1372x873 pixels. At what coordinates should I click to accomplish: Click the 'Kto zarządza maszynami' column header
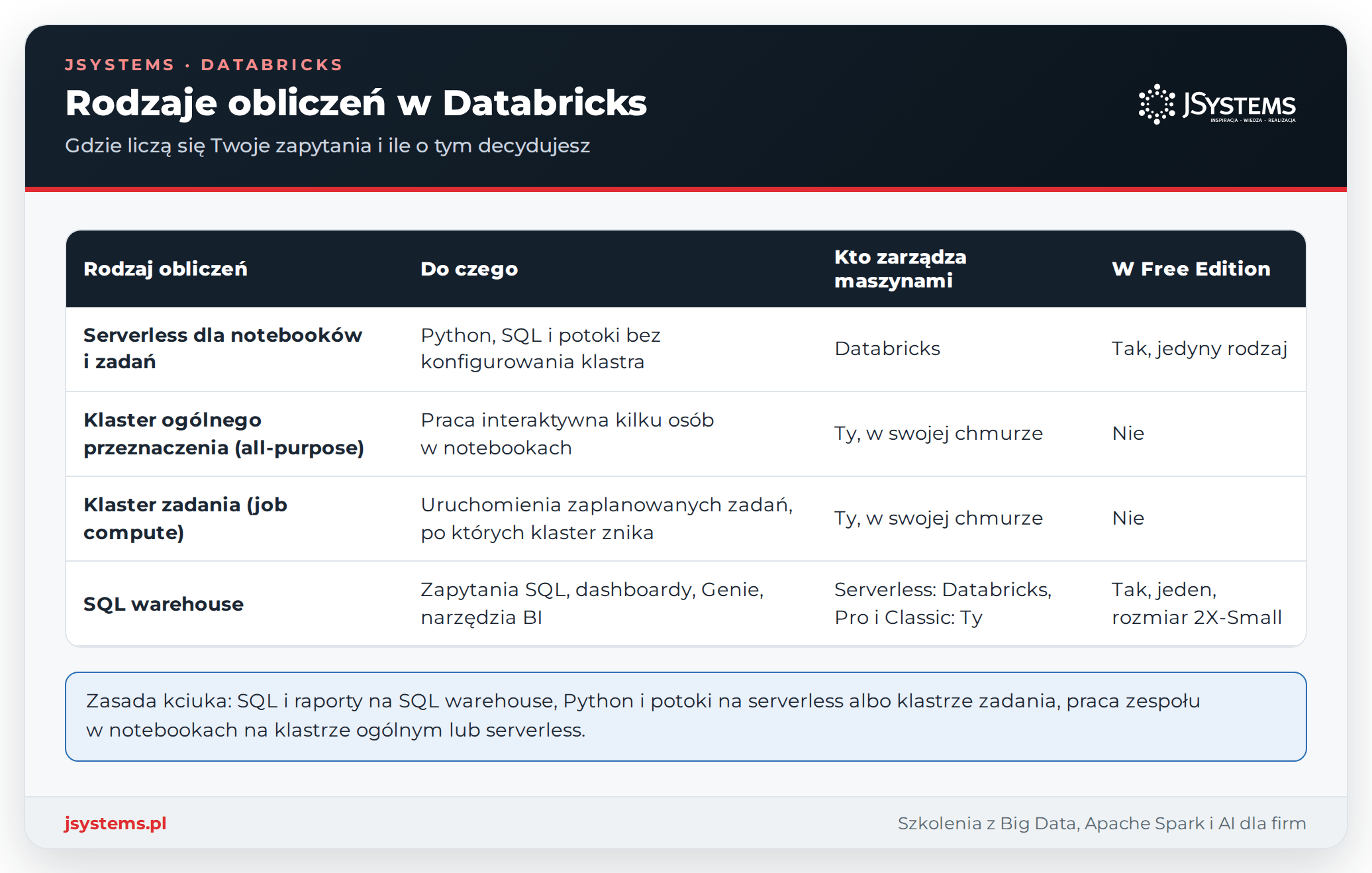click(901, 269)
